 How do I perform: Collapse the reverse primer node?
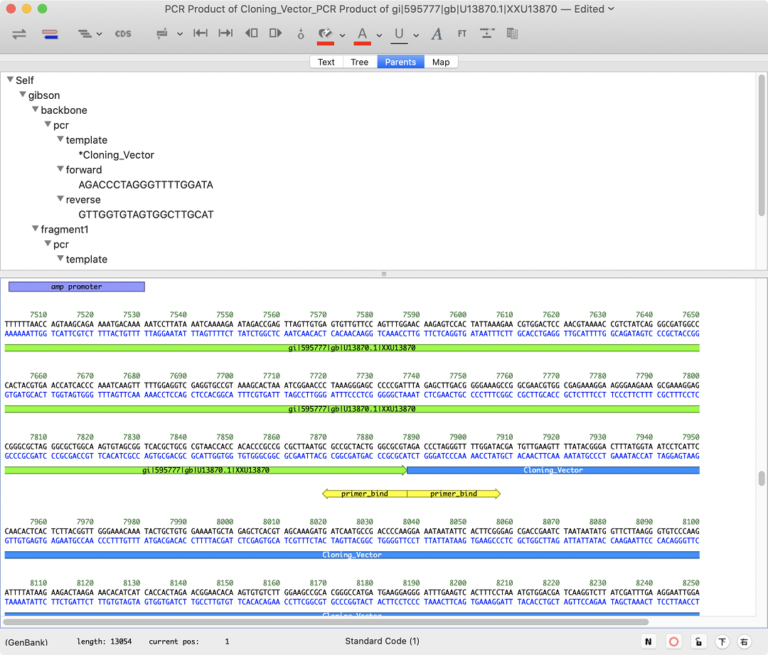(60, 199)
